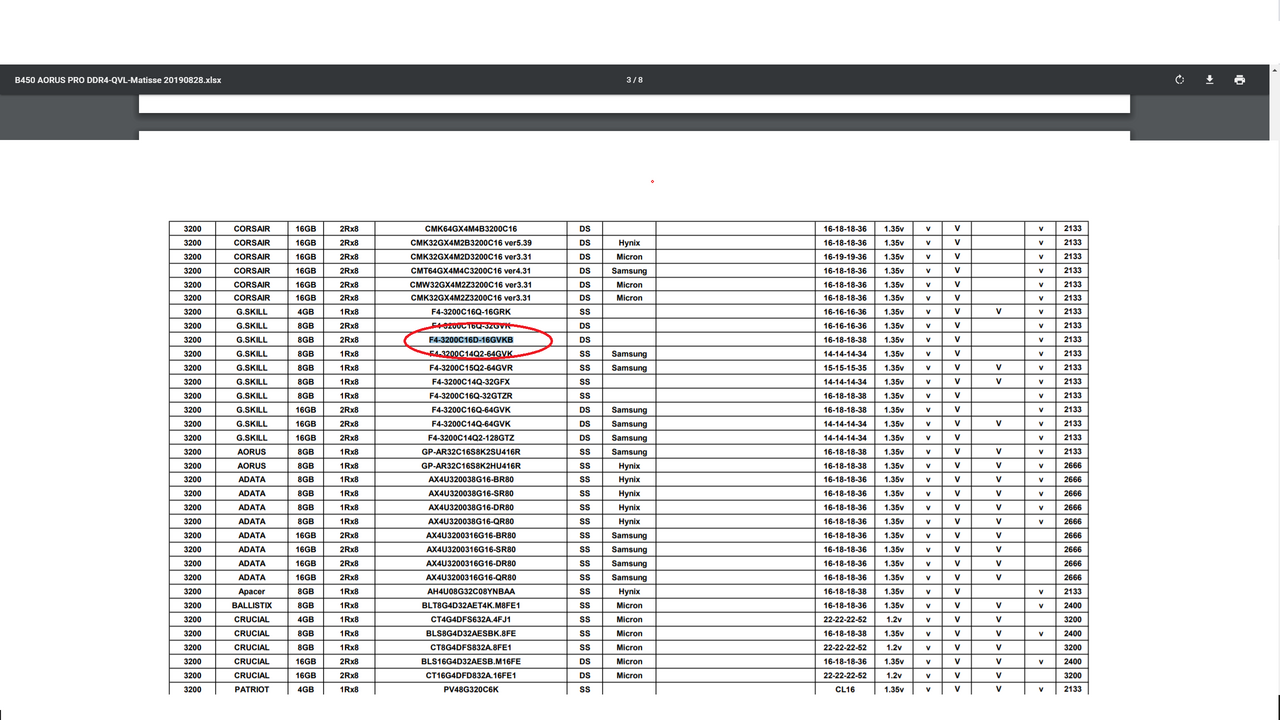Select BLT8G4D32AET4K.M8FE1 model cell
The height and width of the screenshot is (720, 1280).
[471, 606]
